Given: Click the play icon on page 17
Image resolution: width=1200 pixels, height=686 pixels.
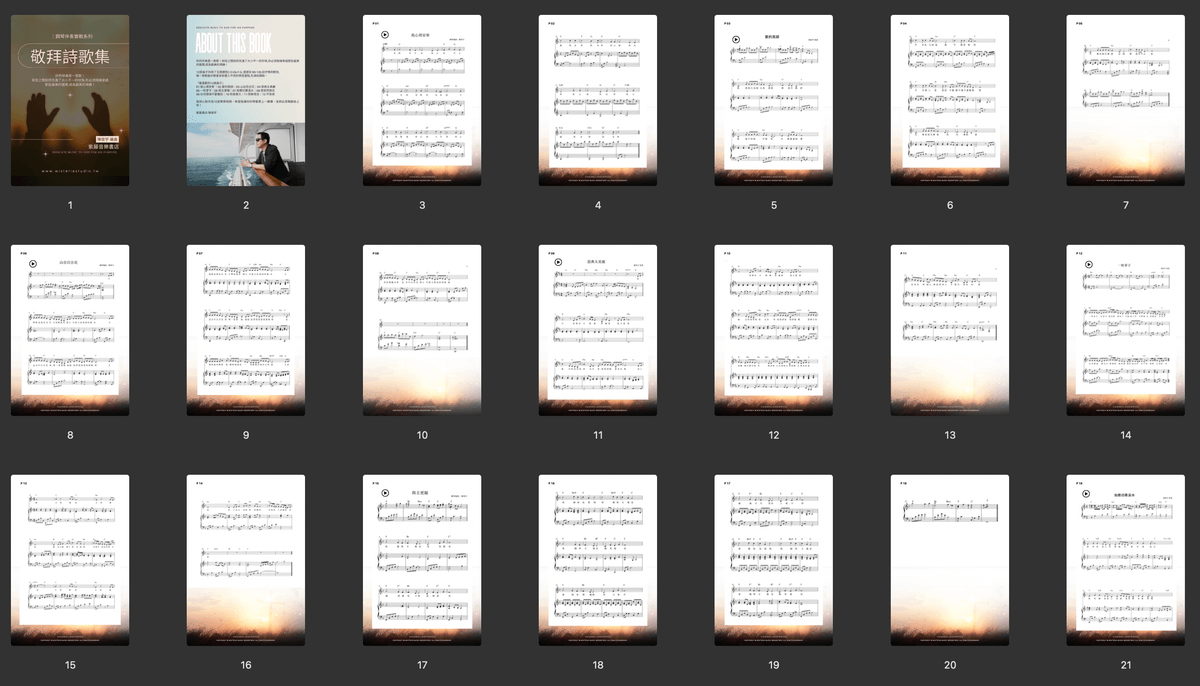Looking at the screenshot, I should point(384,493).
